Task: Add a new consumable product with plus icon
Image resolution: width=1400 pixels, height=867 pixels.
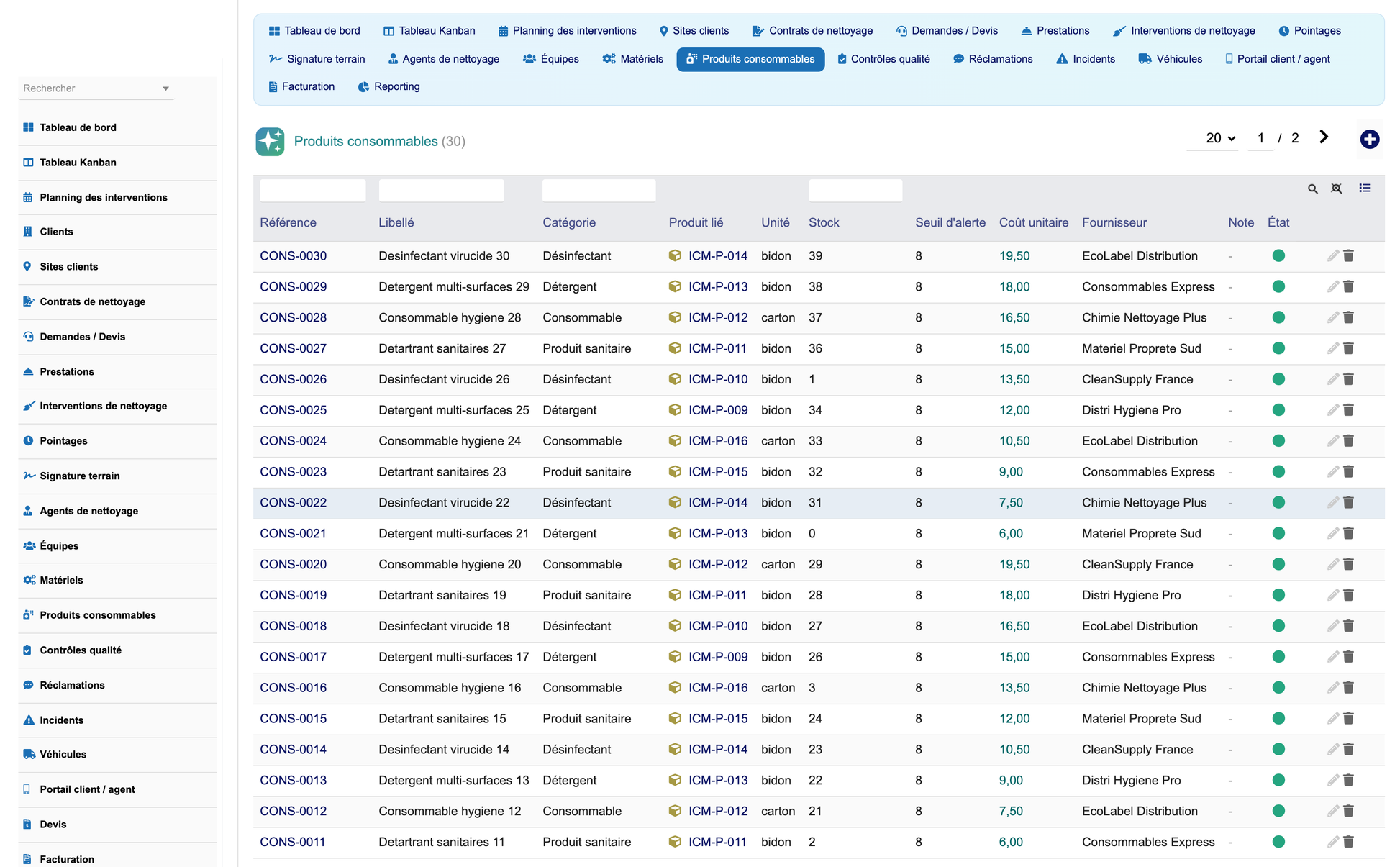Action: (x=1369, y=139)
